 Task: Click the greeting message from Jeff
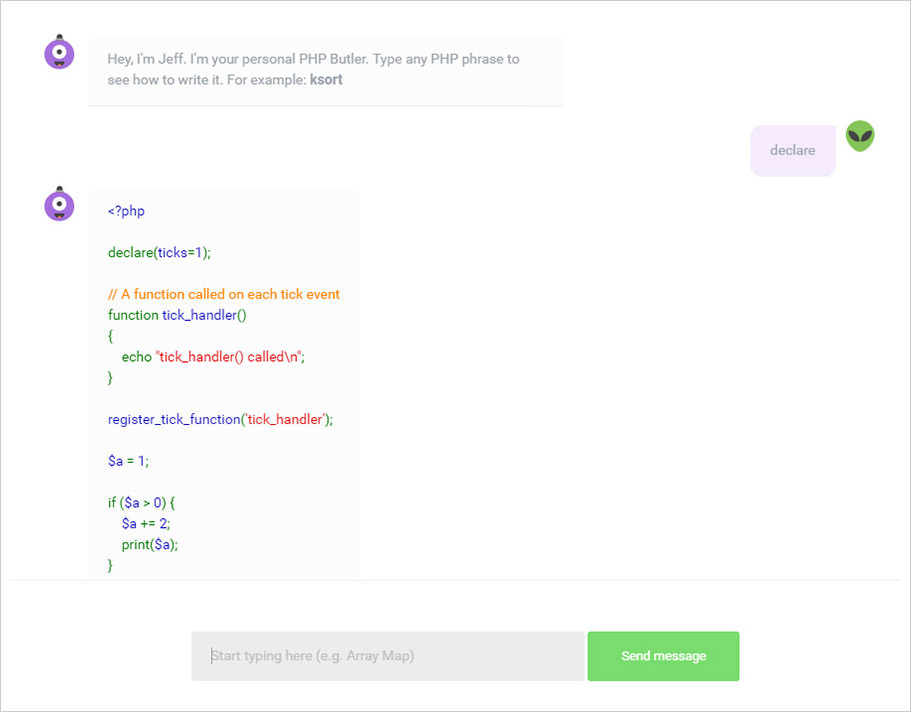pos(326,70)
